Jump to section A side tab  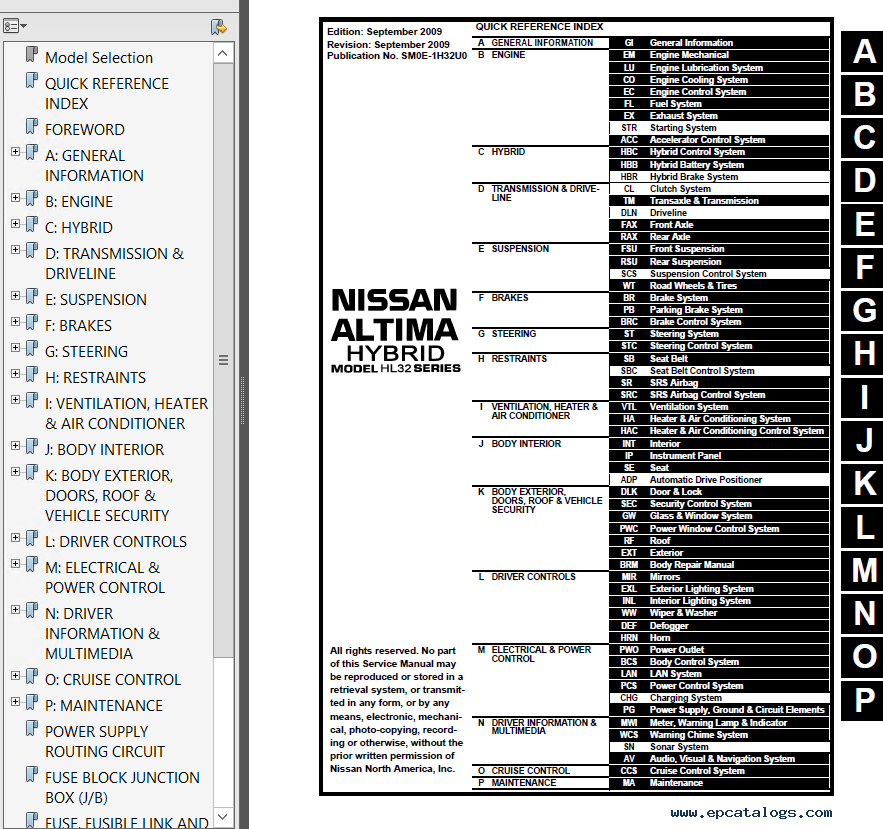(x=863, y=51)
